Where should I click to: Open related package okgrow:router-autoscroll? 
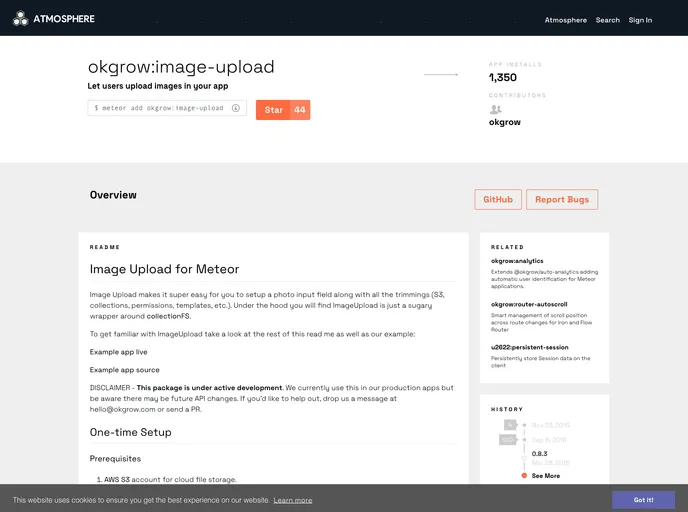coord(529,304)
